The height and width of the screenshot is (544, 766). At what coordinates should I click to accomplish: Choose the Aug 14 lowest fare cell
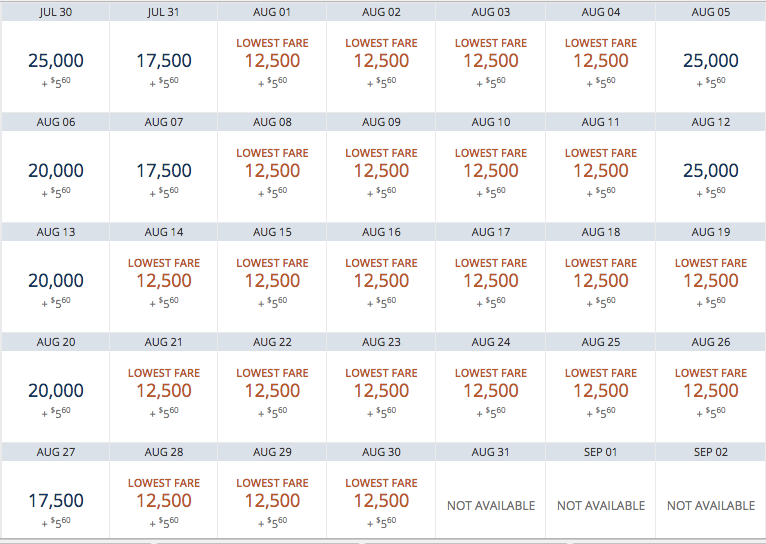[x=164, y=286]
